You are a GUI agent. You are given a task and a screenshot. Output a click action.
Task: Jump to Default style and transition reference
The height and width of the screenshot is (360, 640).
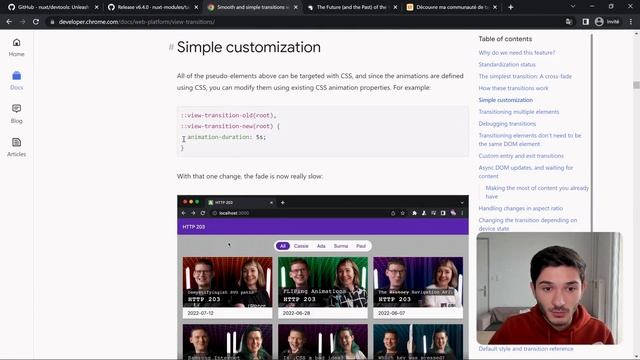tap(526, 349)
